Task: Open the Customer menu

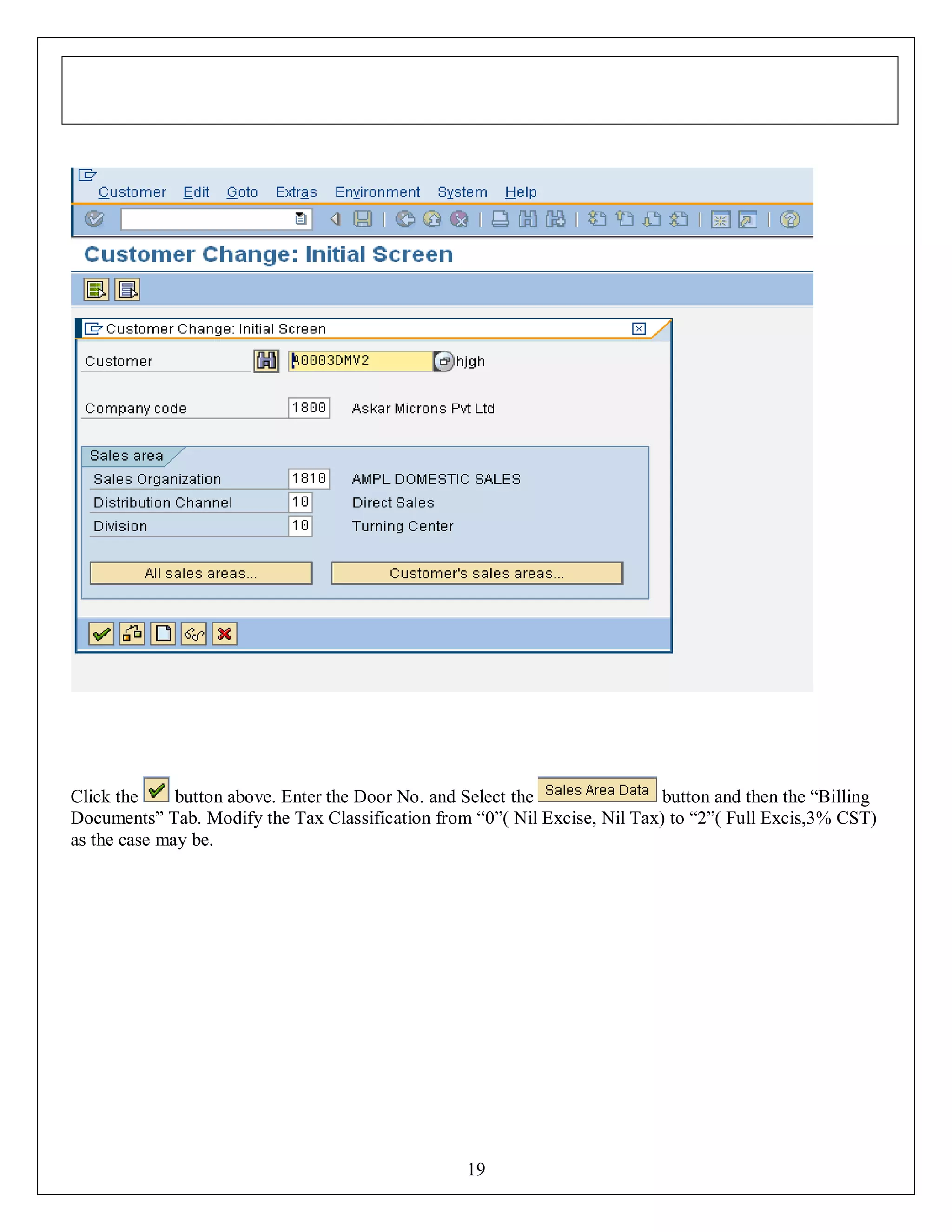Action: pyautogui.click(x=132, y=192)
